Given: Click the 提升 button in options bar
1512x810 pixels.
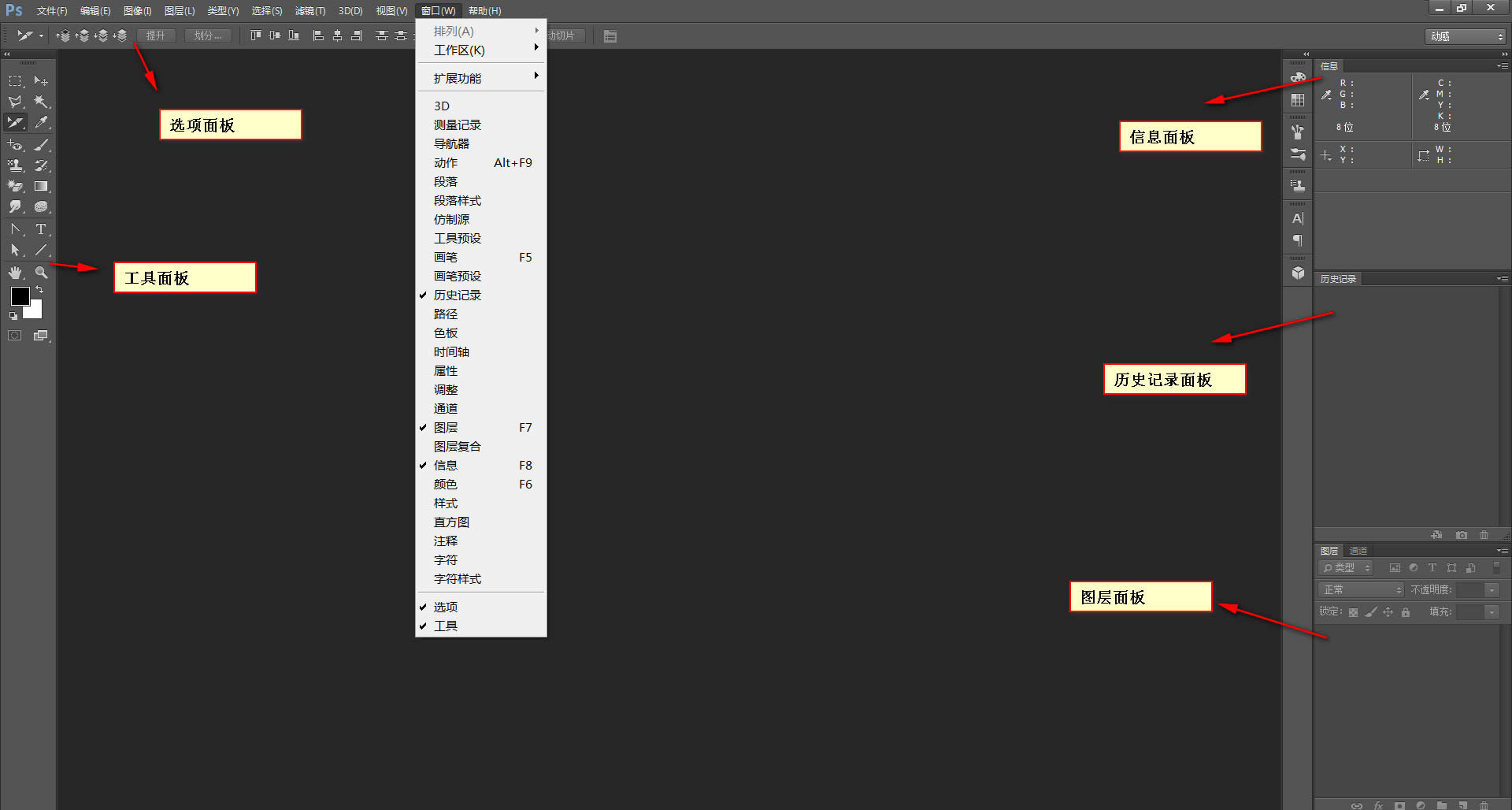Looking at the screenshot, I should coord(156,36).
